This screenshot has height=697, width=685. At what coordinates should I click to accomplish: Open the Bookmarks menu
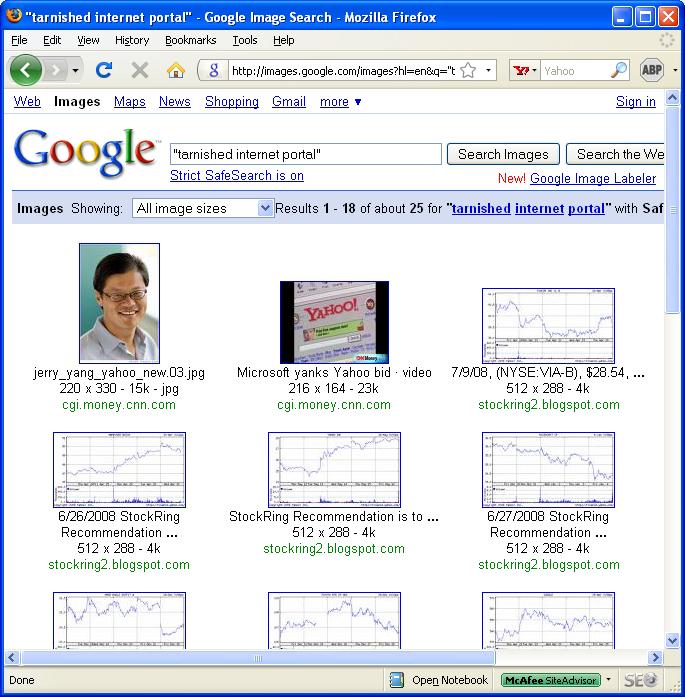click(x=191, y=40)
